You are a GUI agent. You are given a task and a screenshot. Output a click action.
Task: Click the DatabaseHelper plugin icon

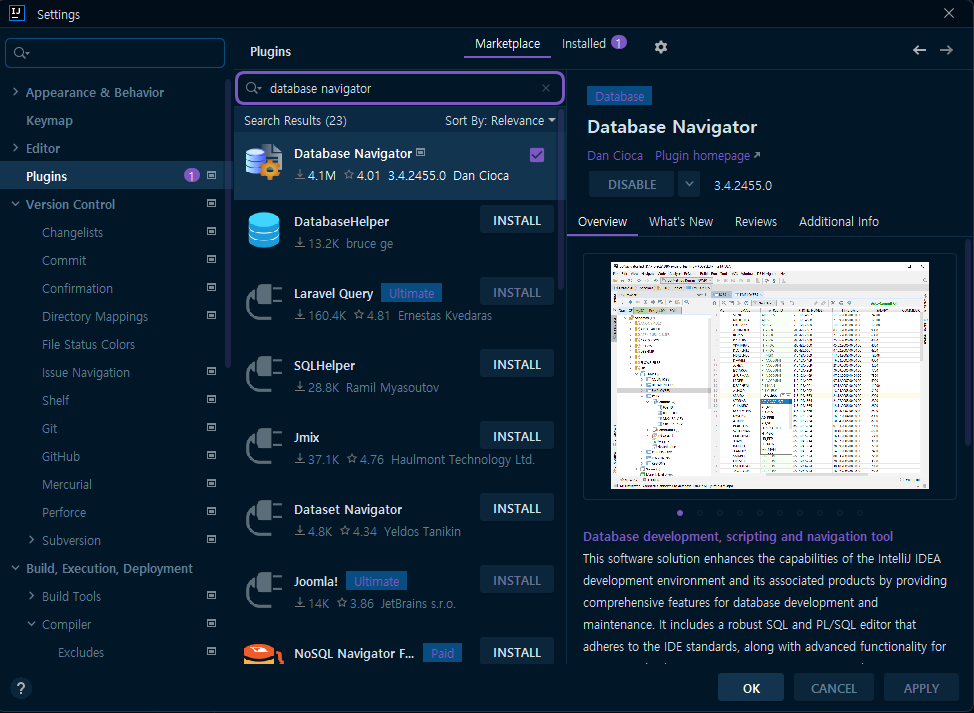pos(264,230)
